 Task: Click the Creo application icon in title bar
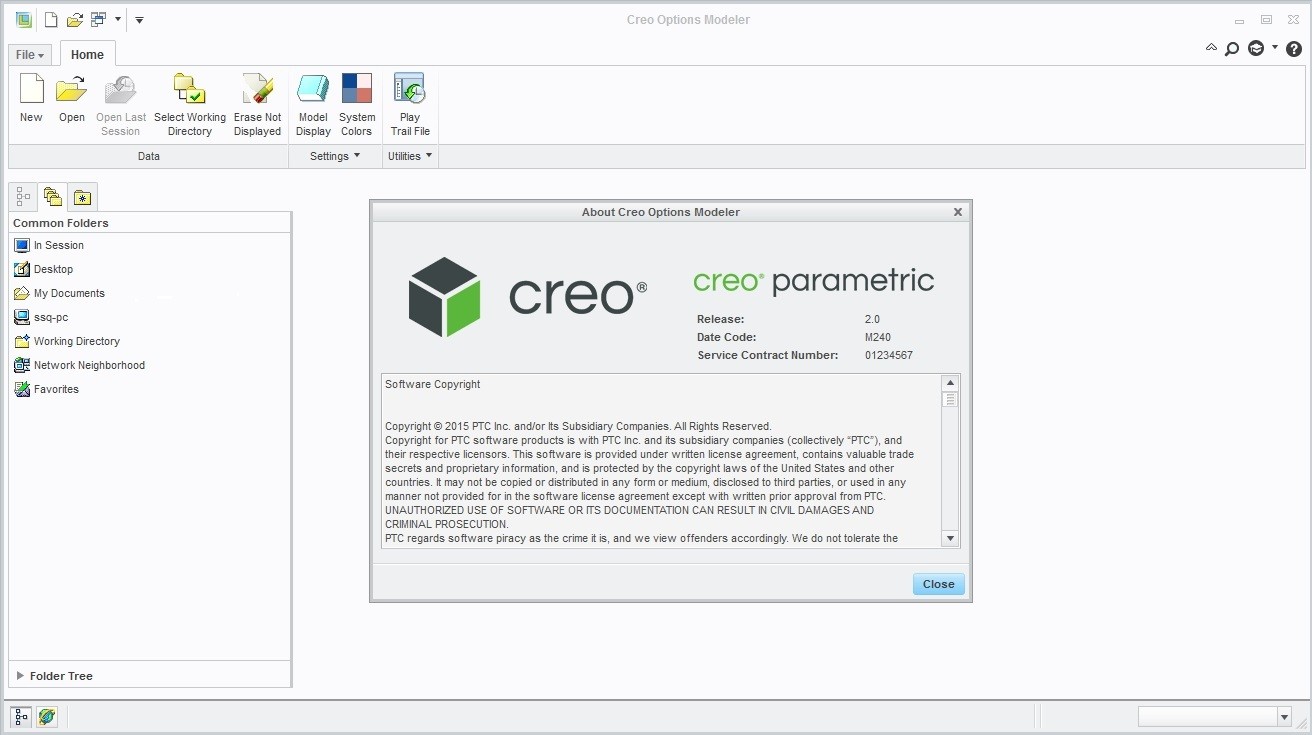click(x=23, y=19)
